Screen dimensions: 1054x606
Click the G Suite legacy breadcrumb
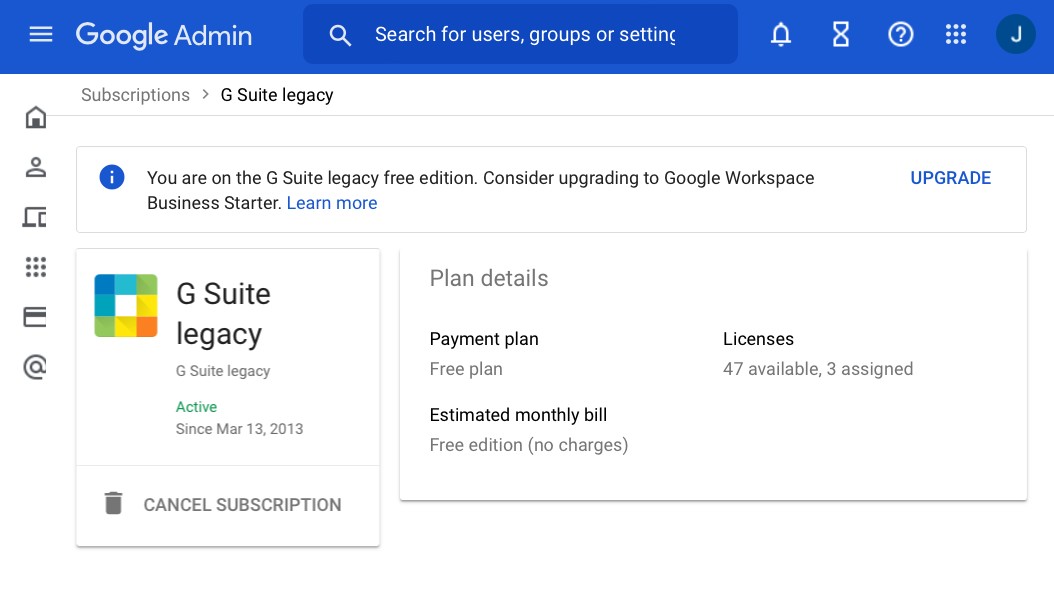[x=277, y=95]
